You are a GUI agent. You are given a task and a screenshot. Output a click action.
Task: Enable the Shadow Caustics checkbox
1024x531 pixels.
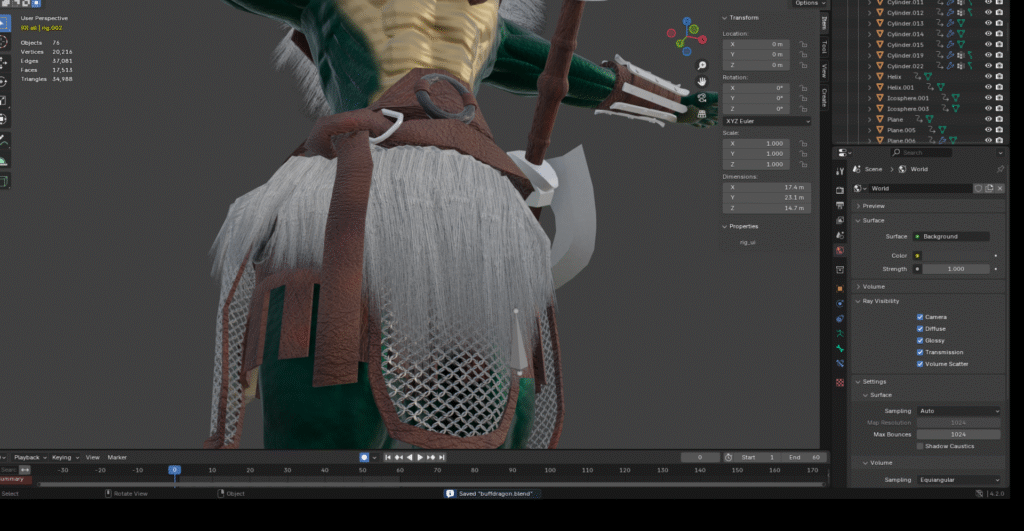(x=920, y=446)
